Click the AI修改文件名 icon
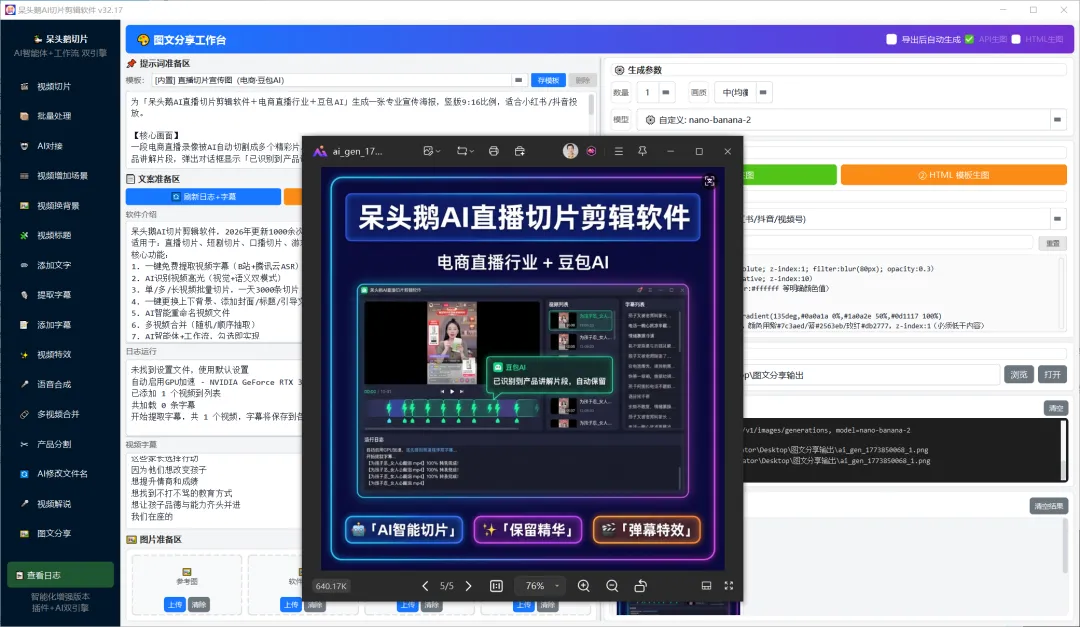 coord(24,474)
